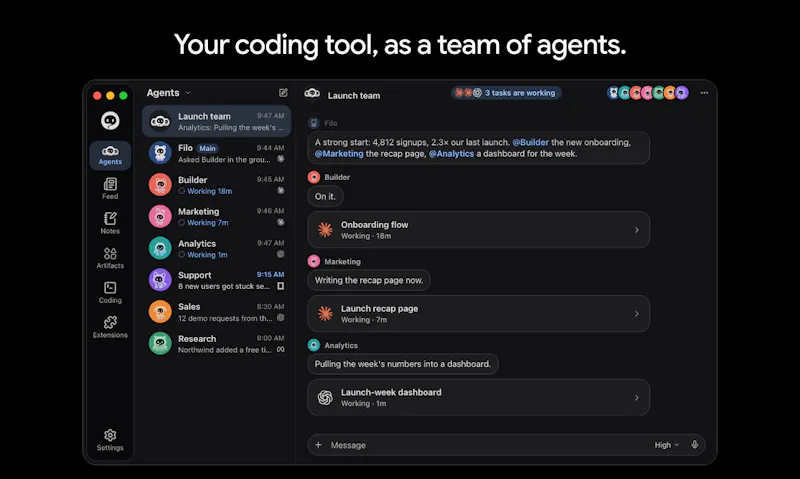Click the 3 tasks are working badge
The width and height of the screenshot is (800, 479).
pyautogui.click(x=506, y=93)
